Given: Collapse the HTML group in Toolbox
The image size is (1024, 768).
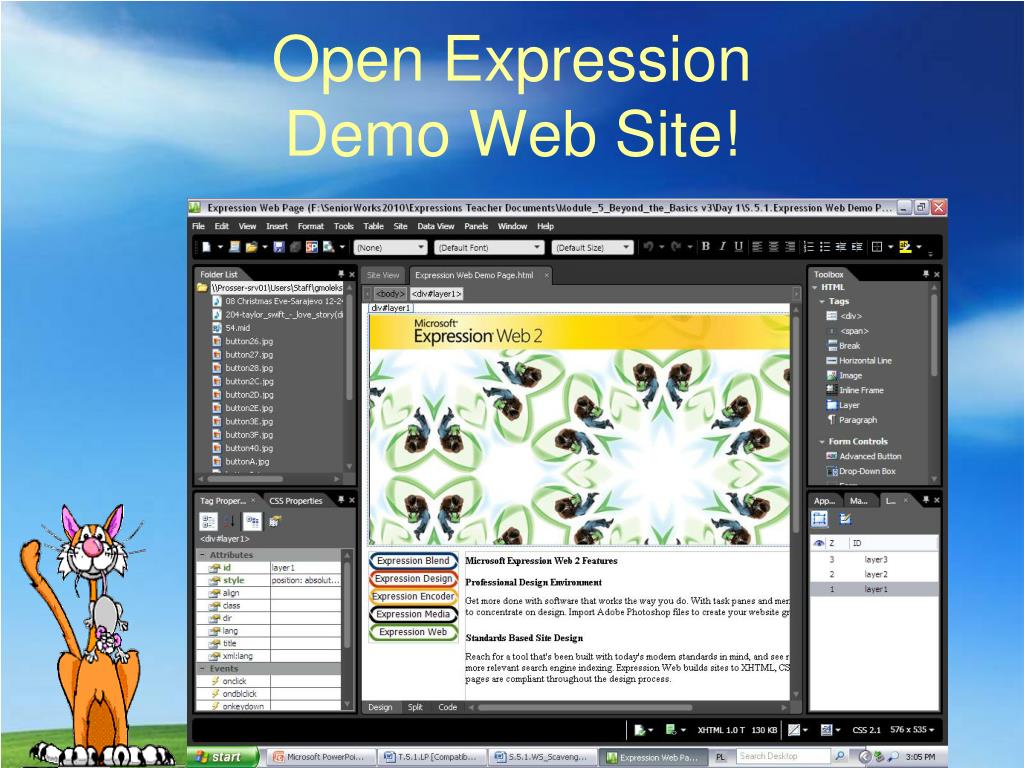Looking at the screenshot, I should click(815, 287).
